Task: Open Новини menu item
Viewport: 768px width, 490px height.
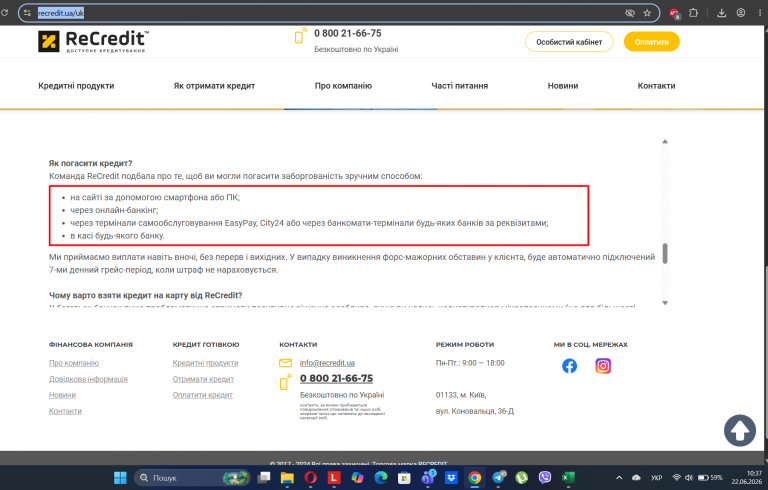Action: (x=563, y=86)
